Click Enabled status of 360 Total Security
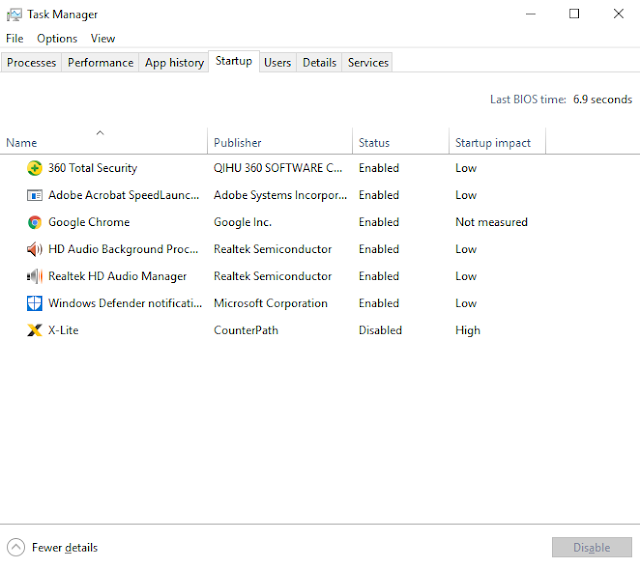The height and width of the screenshot is (569, 640). tap(379, 168)
